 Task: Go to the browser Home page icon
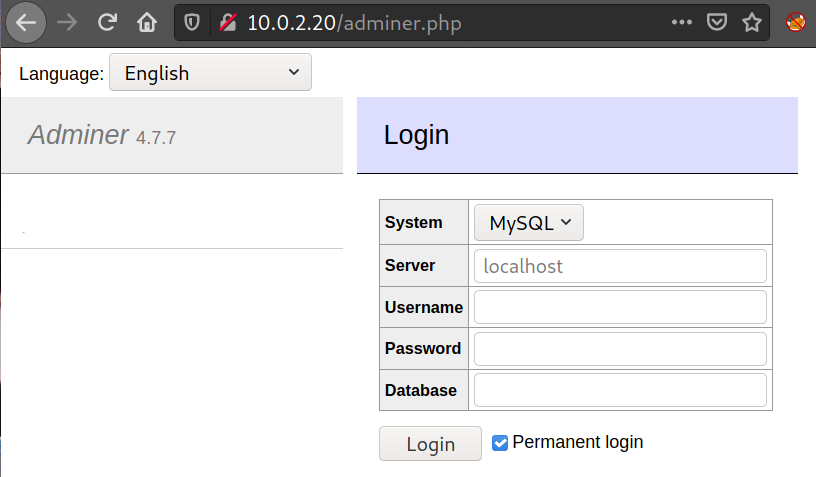147,22
